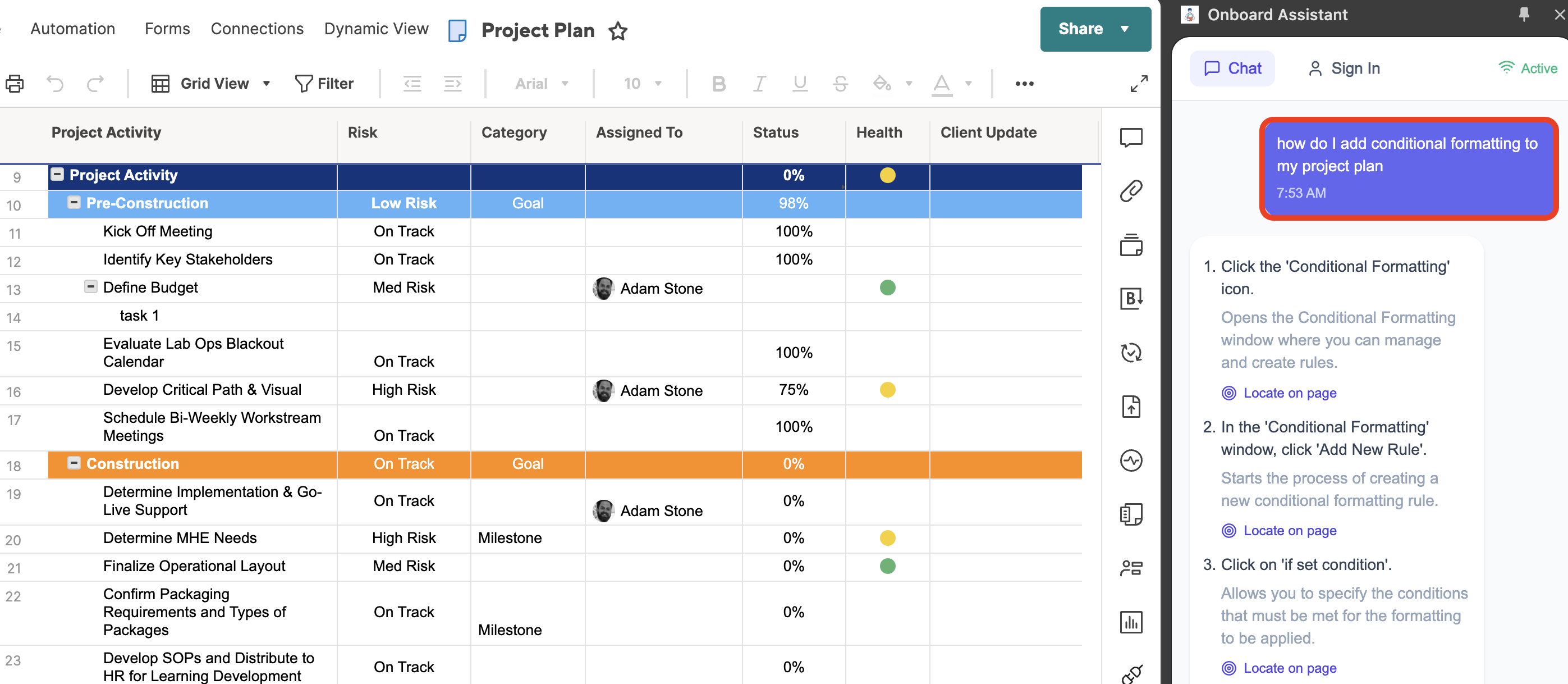Viewport: 1568px width, 684px height.
Task: Open the conversations comment panel
Action: (1130, 137)
